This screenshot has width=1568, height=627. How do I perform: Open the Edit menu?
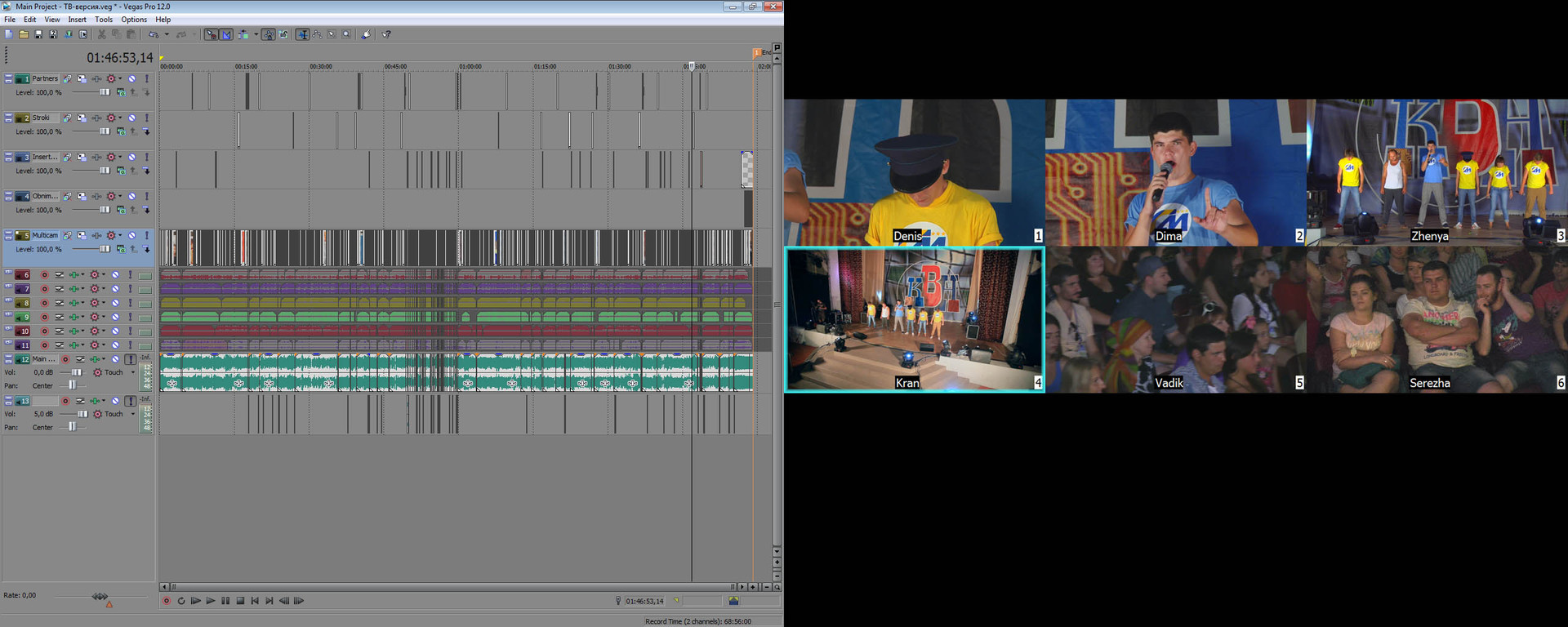tap(29, 20)
